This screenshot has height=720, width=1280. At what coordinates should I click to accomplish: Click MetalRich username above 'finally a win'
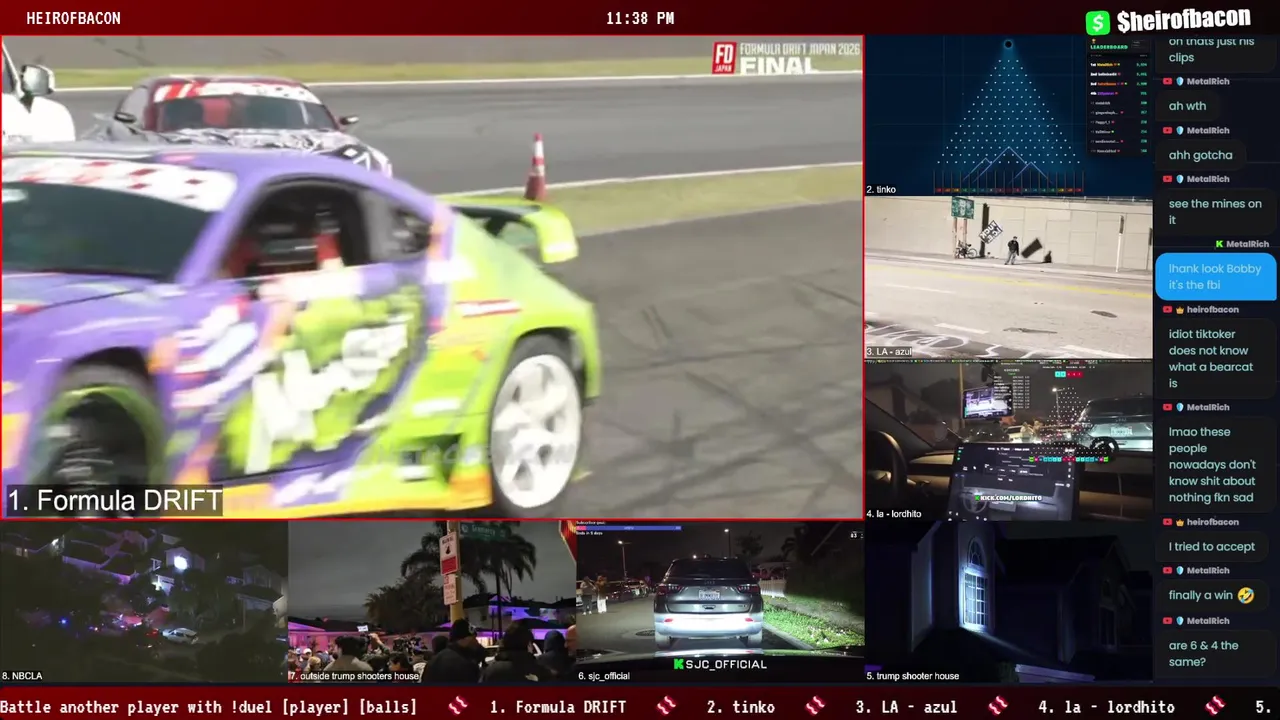tap(1208, 570)
